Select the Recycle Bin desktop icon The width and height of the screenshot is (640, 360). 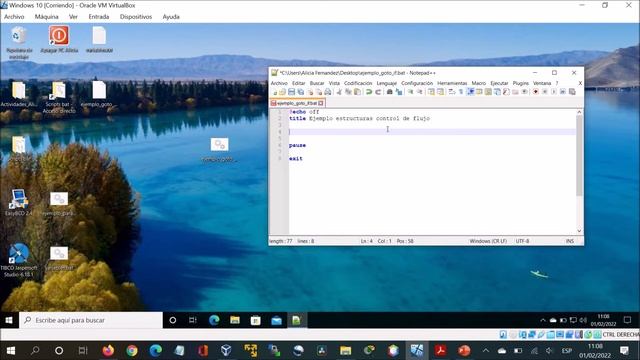click(x=19, y=42)
